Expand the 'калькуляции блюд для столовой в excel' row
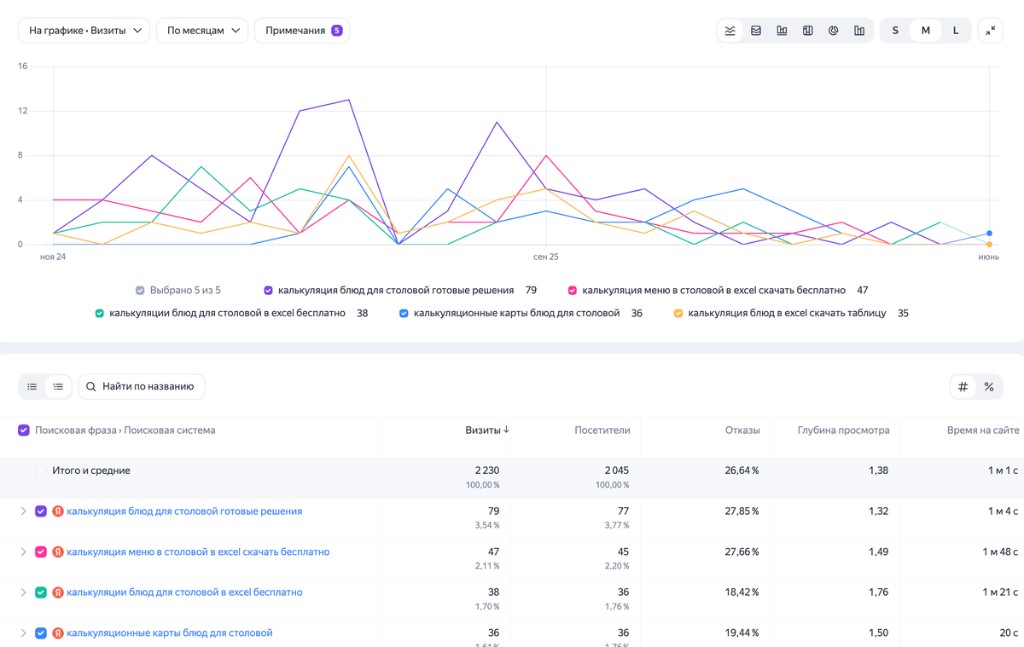This screenshot has height=647, width=1024. tap(23, 592)
